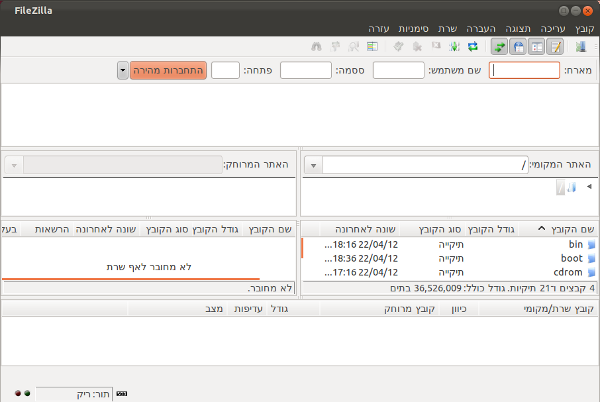
Task: Toggle the message log display
Action: (555, 47)
